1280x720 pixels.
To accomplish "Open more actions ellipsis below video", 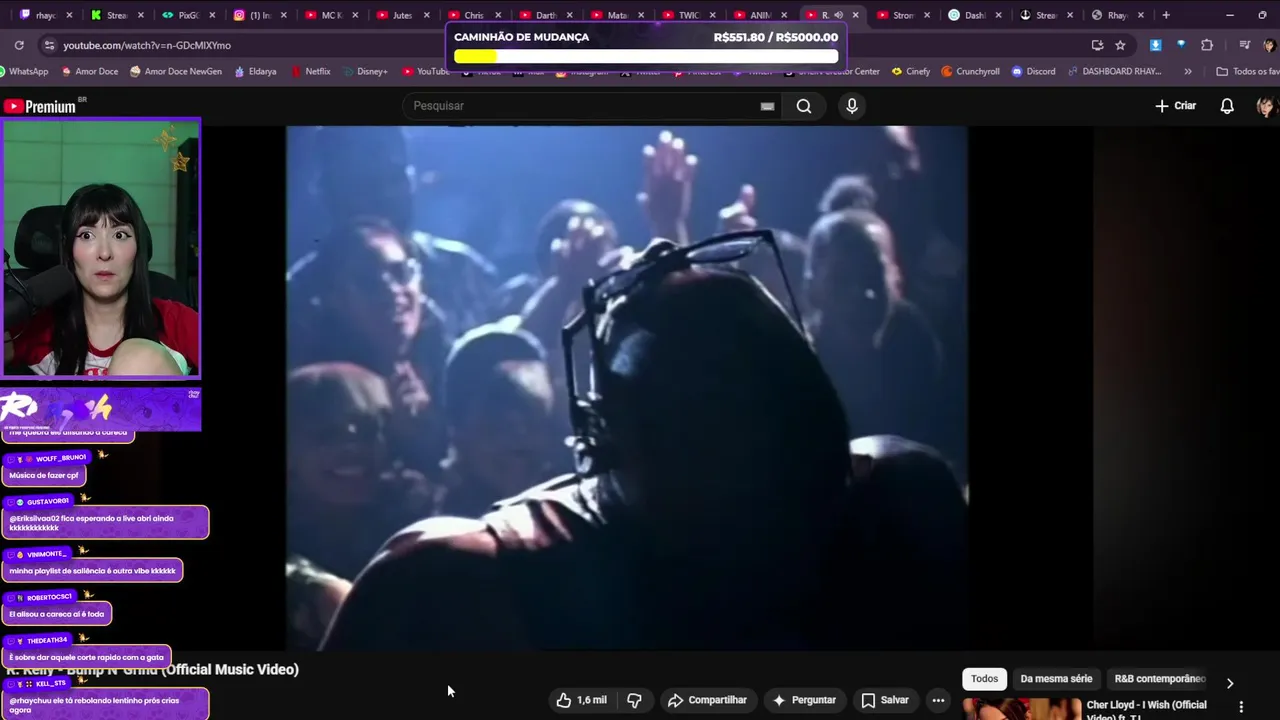I will coord(938,700).
